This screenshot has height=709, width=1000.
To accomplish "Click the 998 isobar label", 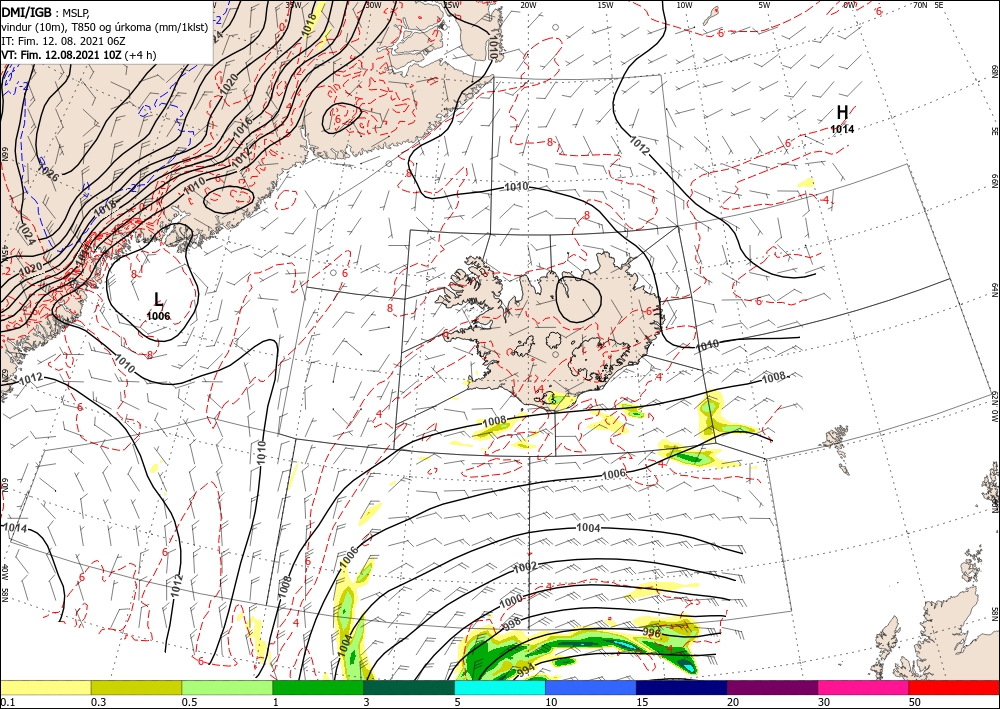I will (511, 622).
